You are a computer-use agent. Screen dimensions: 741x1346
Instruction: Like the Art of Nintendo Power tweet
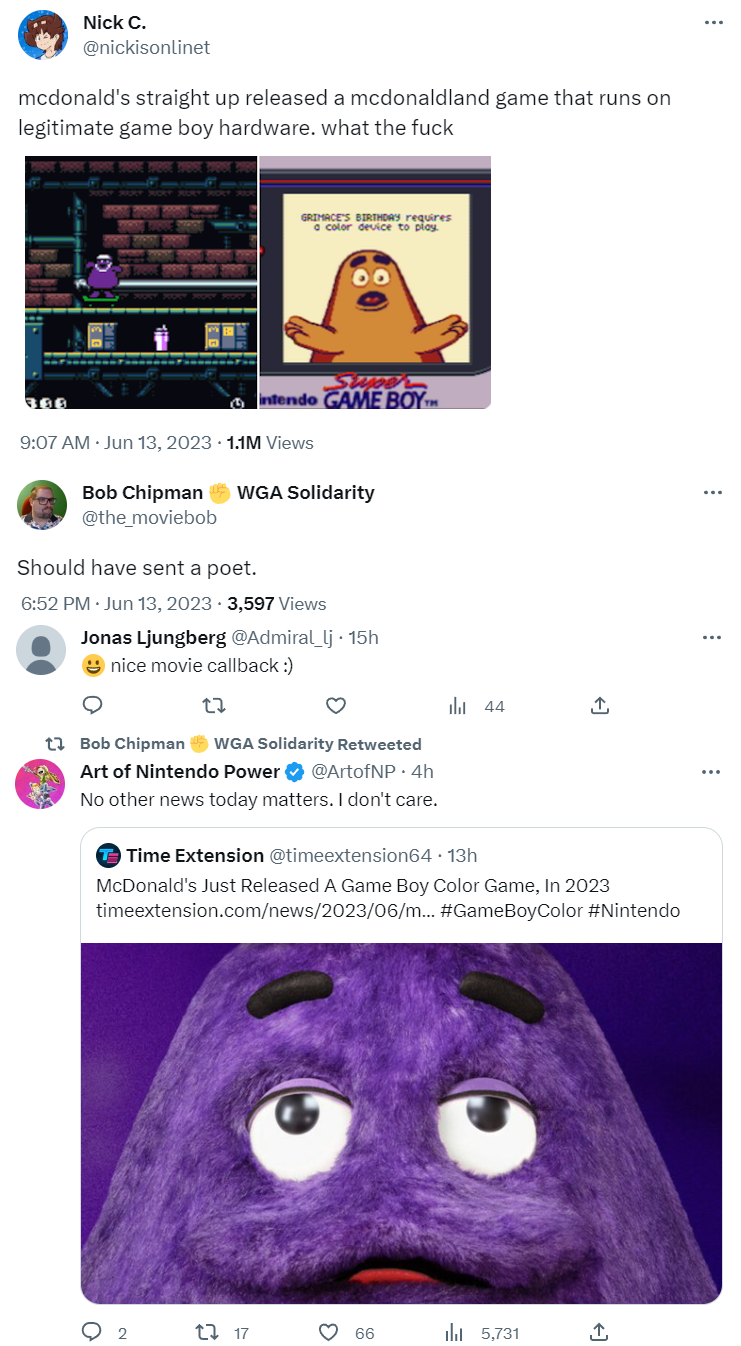coord(328,1332)
